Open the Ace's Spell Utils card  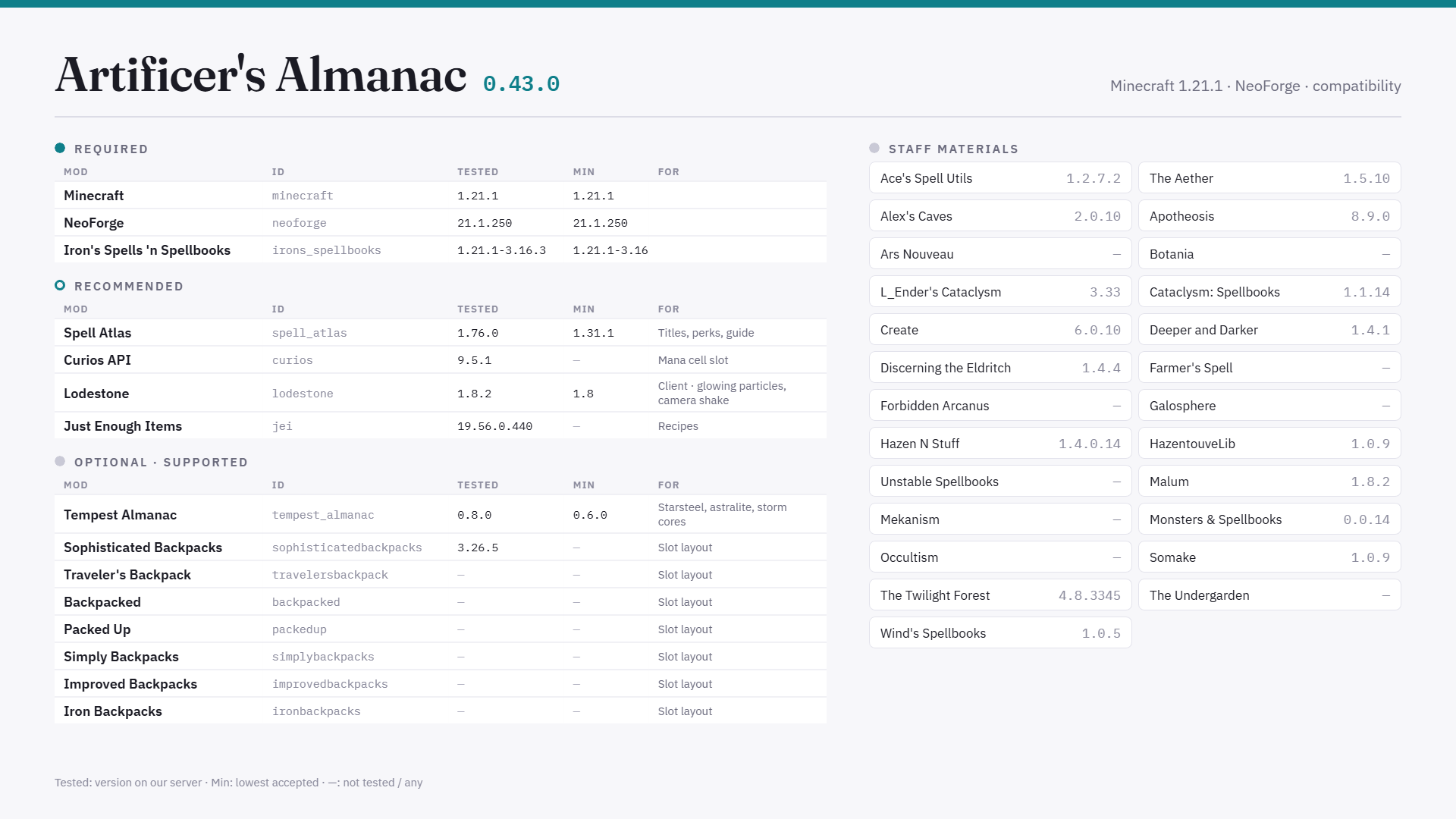1000,178
